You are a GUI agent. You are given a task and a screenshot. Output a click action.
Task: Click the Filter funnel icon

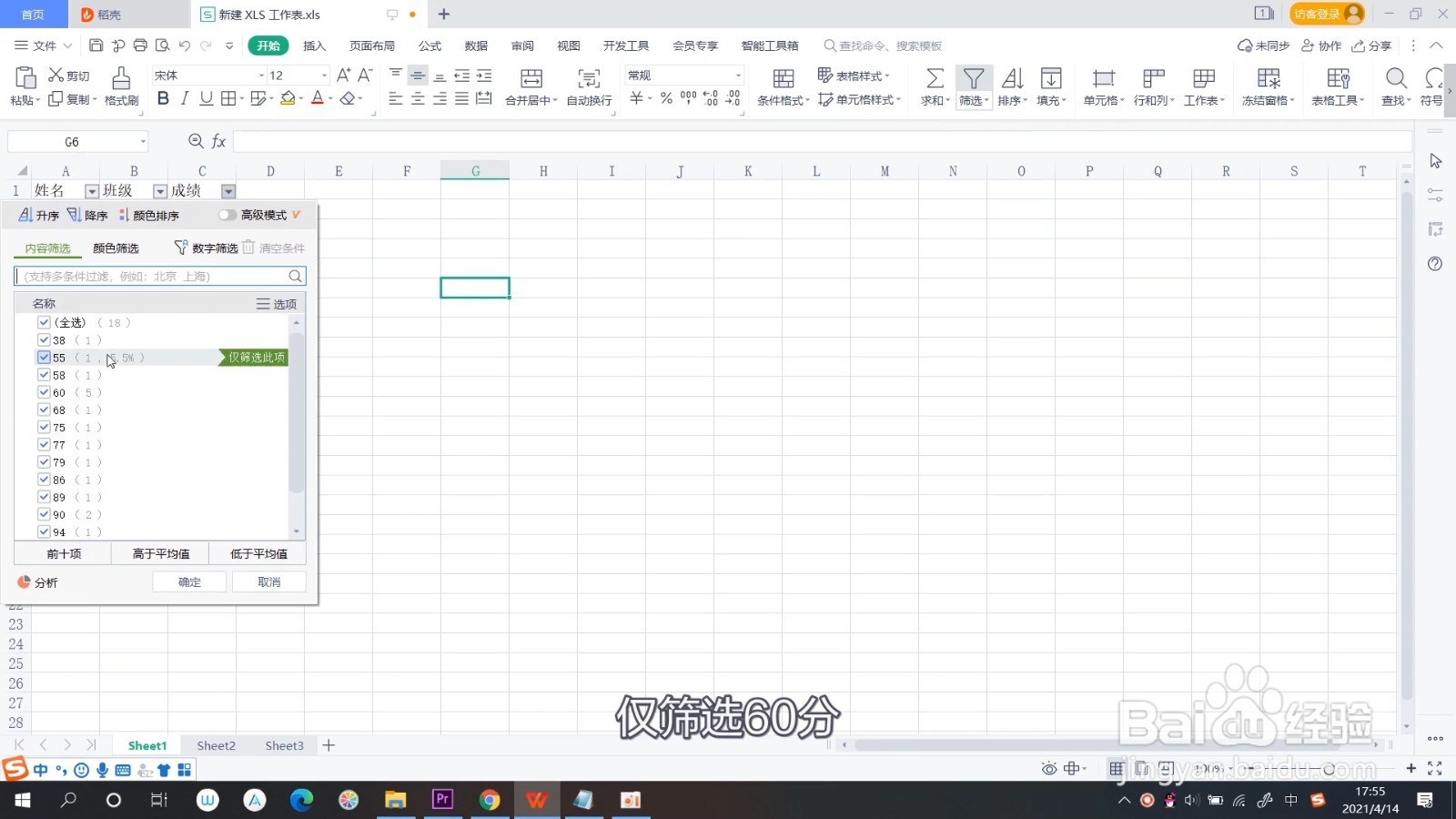(x=974, y=78)
